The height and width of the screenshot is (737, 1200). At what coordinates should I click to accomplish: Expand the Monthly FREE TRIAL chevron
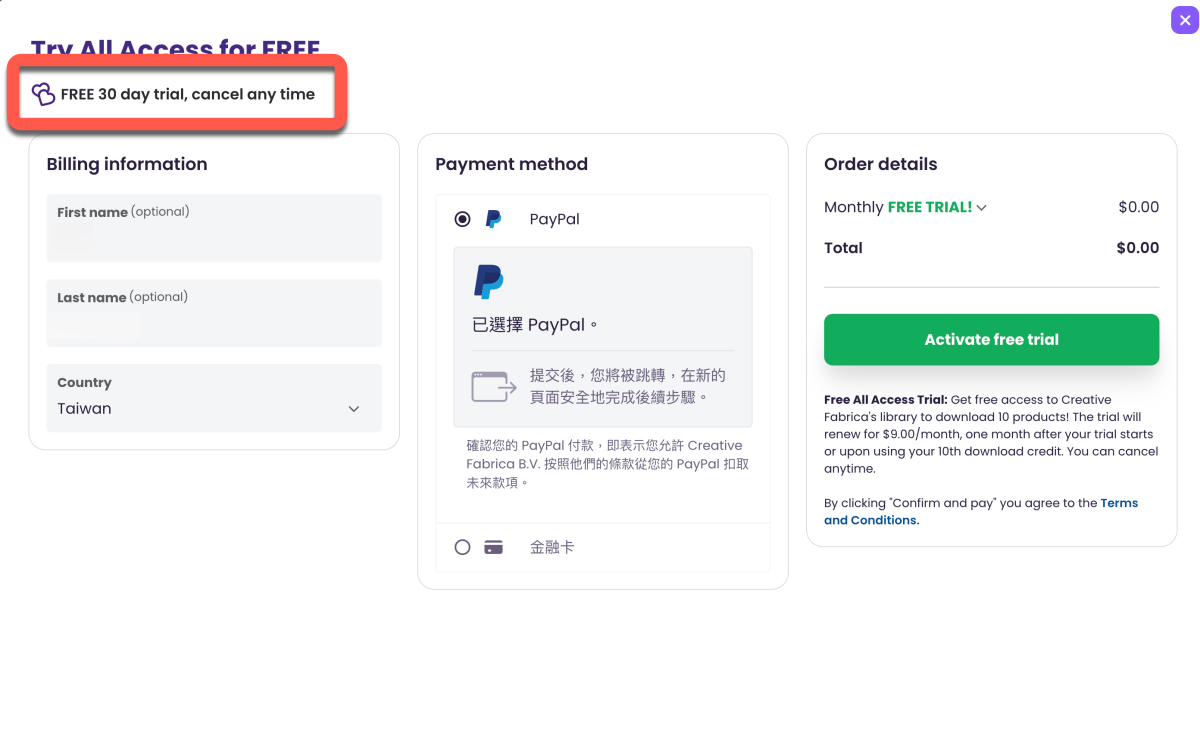982,208
